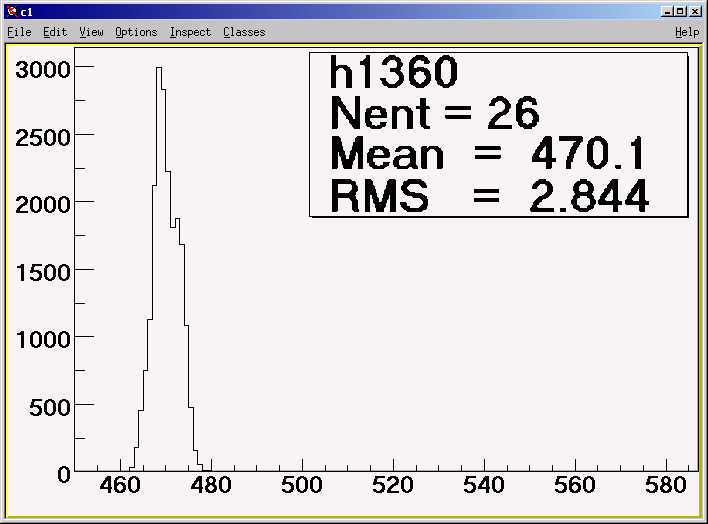
Task: Open the File menu
Action: 19,32
